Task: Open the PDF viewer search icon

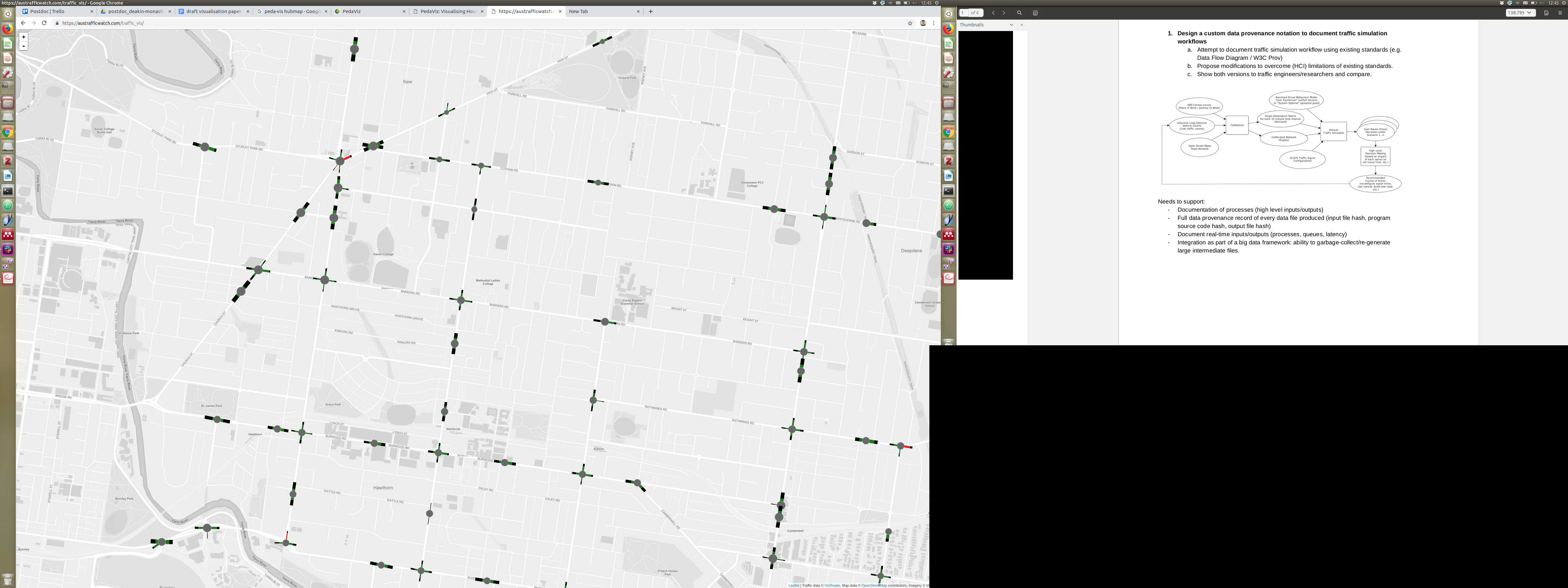Action: (x=1020, y=13)
